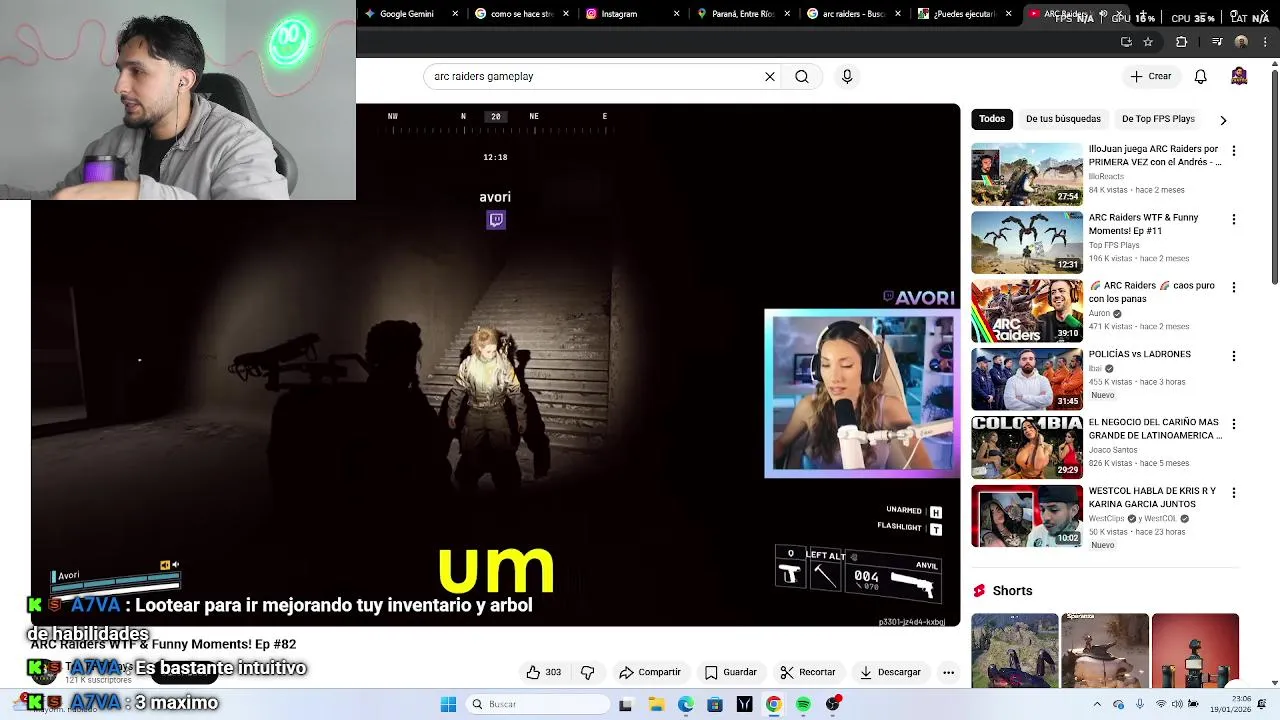Download the video via Descargar
Screen dimensions: 1280x720
point(890,672)
